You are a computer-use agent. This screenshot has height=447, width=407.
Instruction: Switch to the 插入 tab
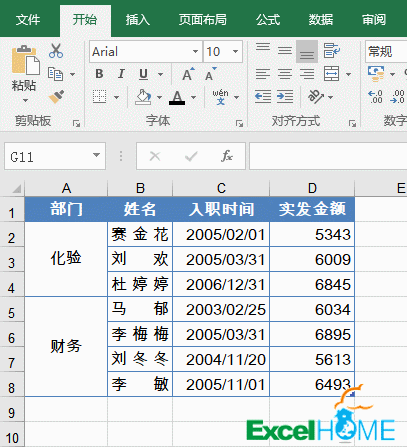tap(137, 20)
